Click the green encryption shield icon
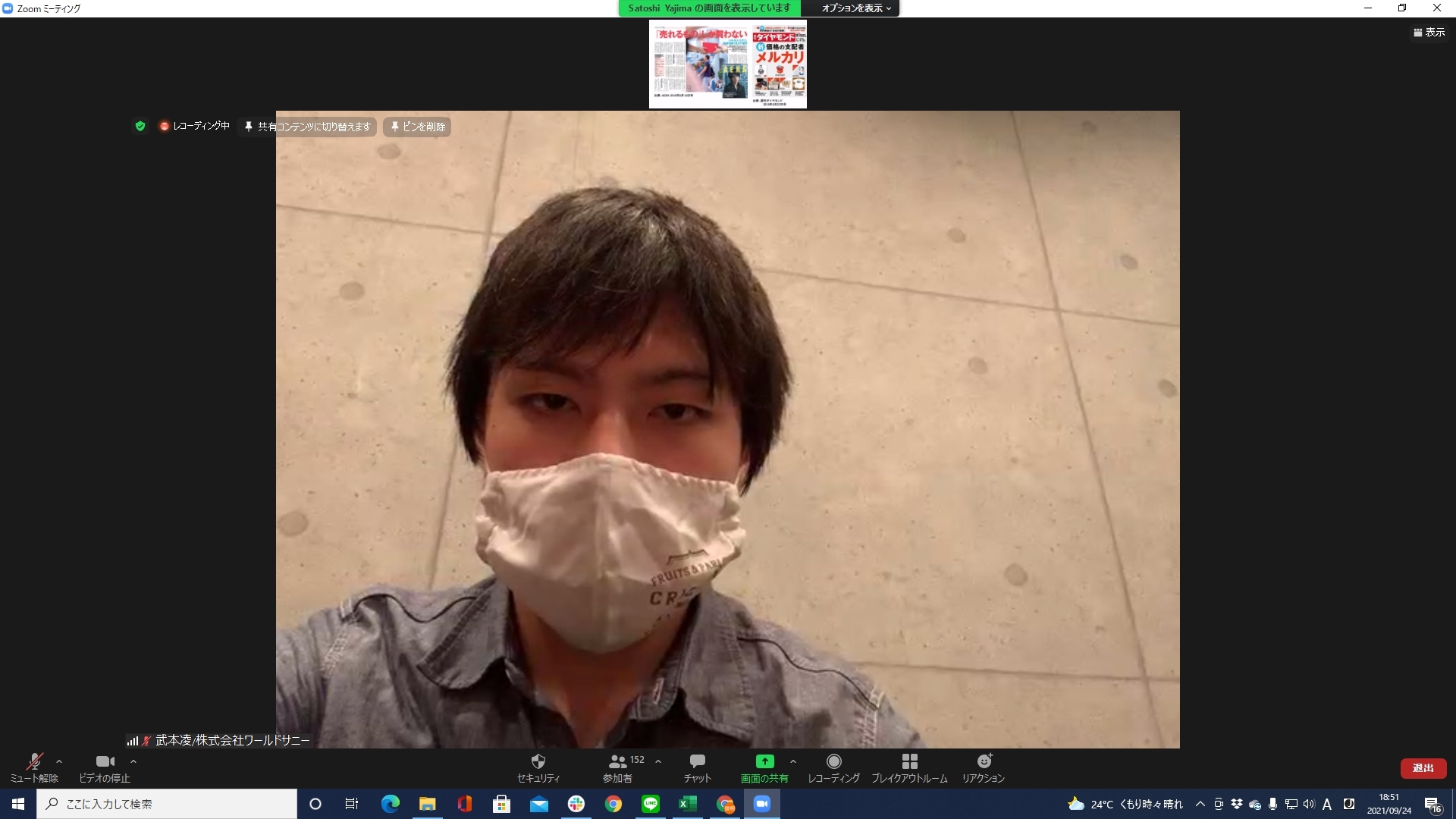This screenshot has width=1456, height=819. (x=140, y=126)
